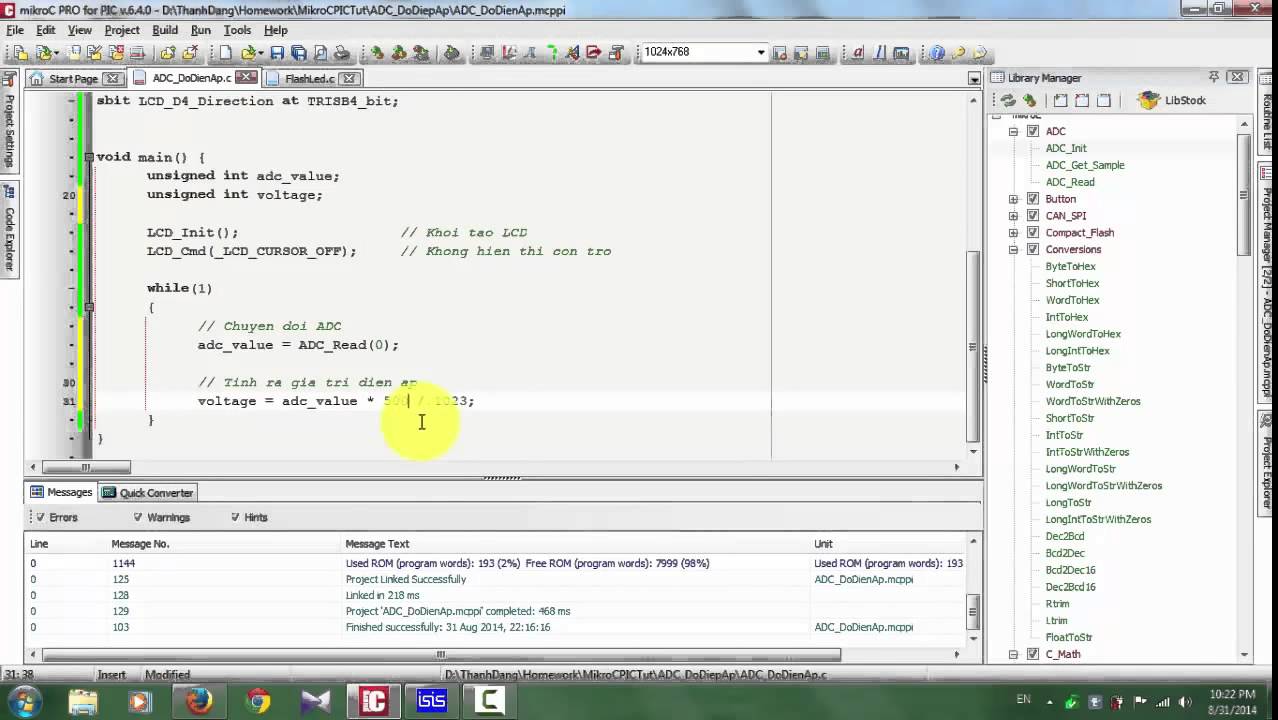Click the programmer chip icon
This screenshot has width=1278, height=720.
(452, 53)
